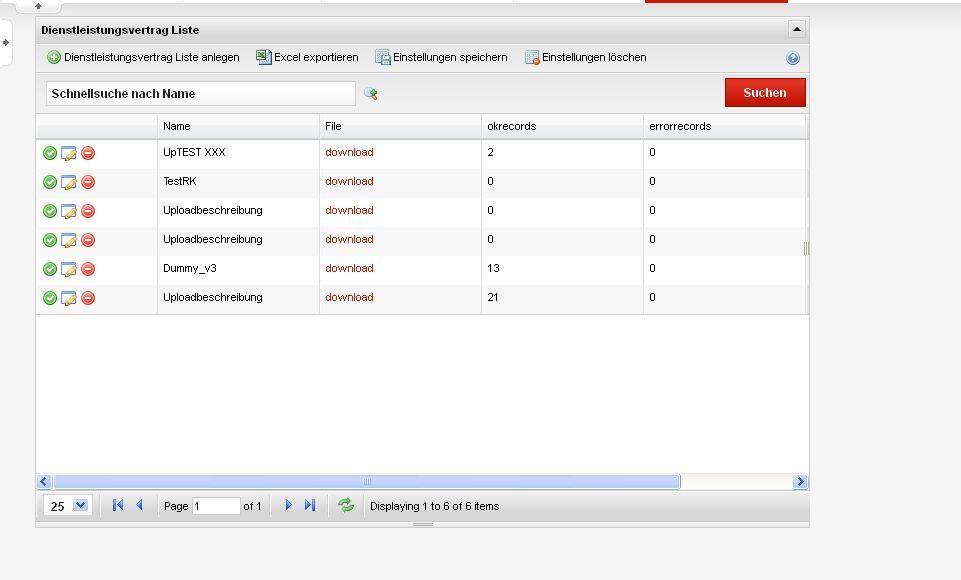The height and width of the screenshot is (580, 961).
Task: Click the Excel exportieren icon
Action: tap(264, 57)
